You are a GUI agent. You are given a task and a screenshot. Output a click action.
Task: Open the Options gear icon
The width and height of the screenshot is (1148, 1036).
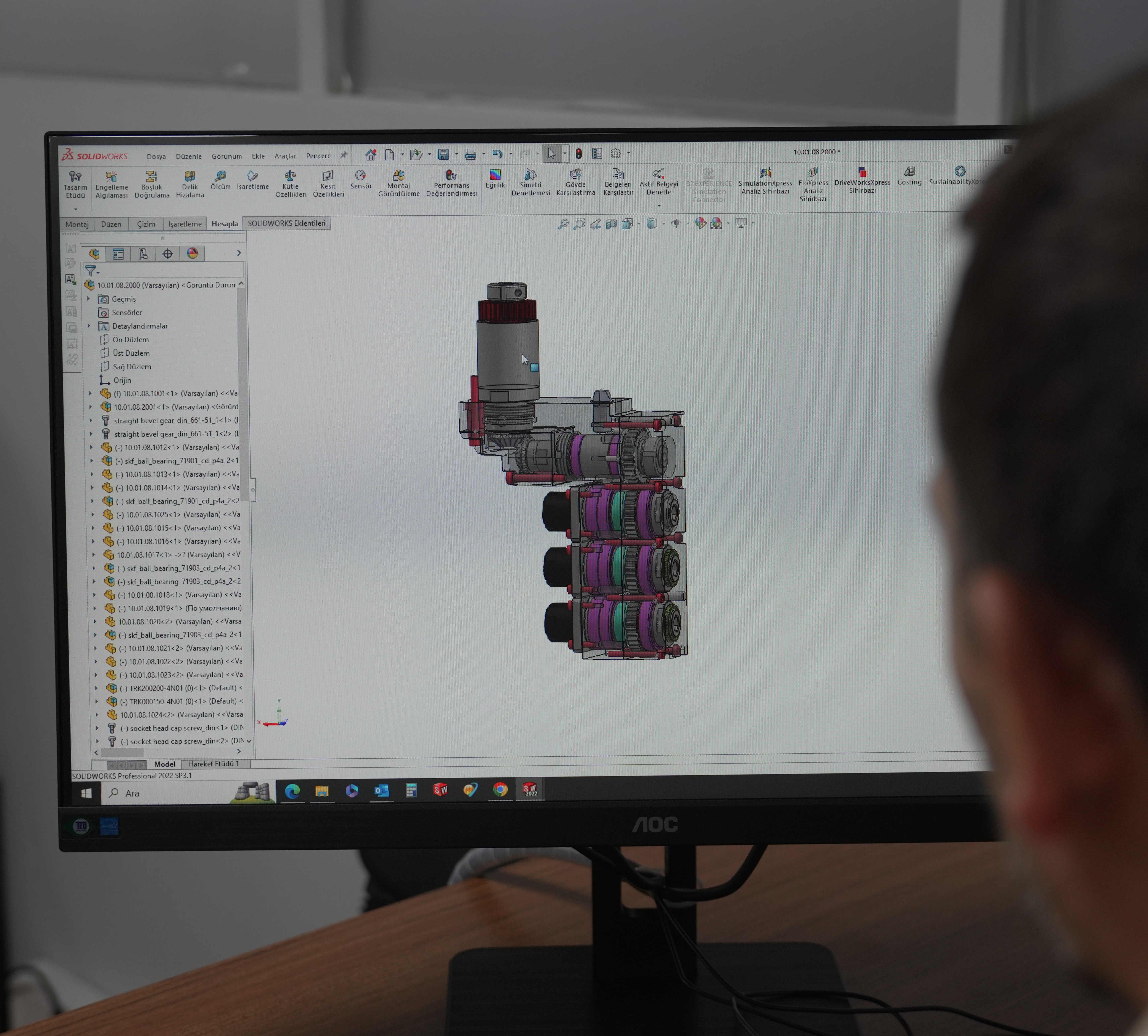[616, 153]
